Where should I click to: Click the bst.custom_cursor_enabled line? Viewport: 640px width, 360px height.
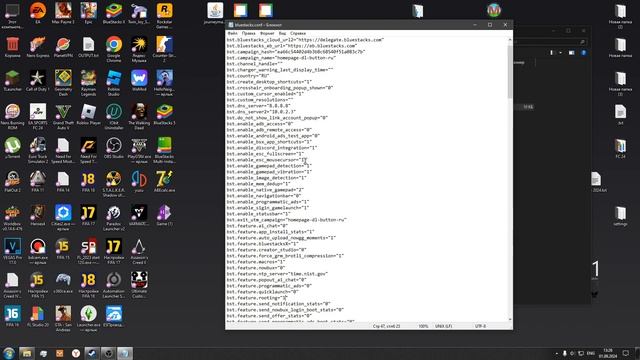266,94
